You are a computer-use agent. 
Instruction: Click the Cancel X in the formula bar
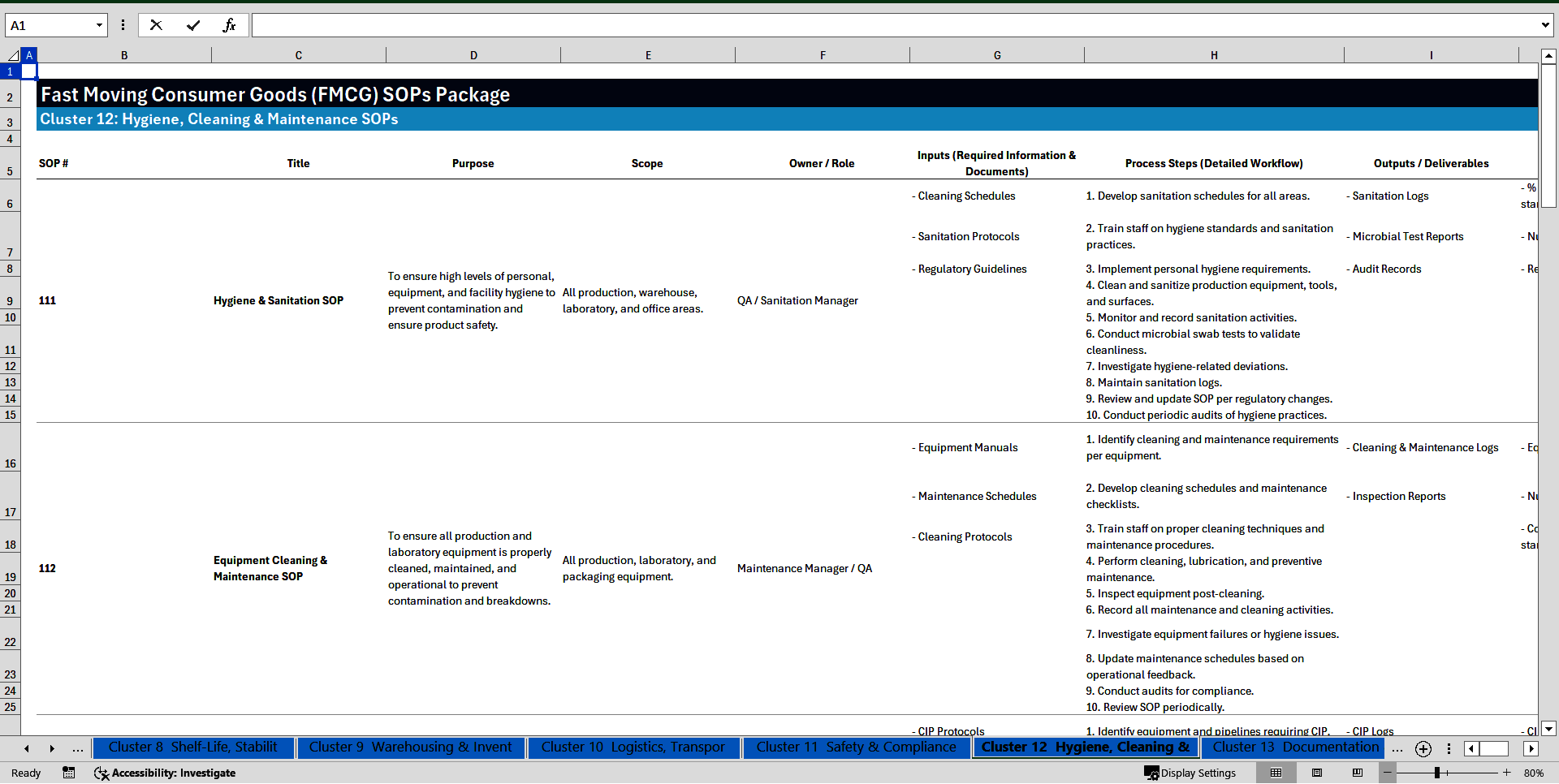click(156, 25)
